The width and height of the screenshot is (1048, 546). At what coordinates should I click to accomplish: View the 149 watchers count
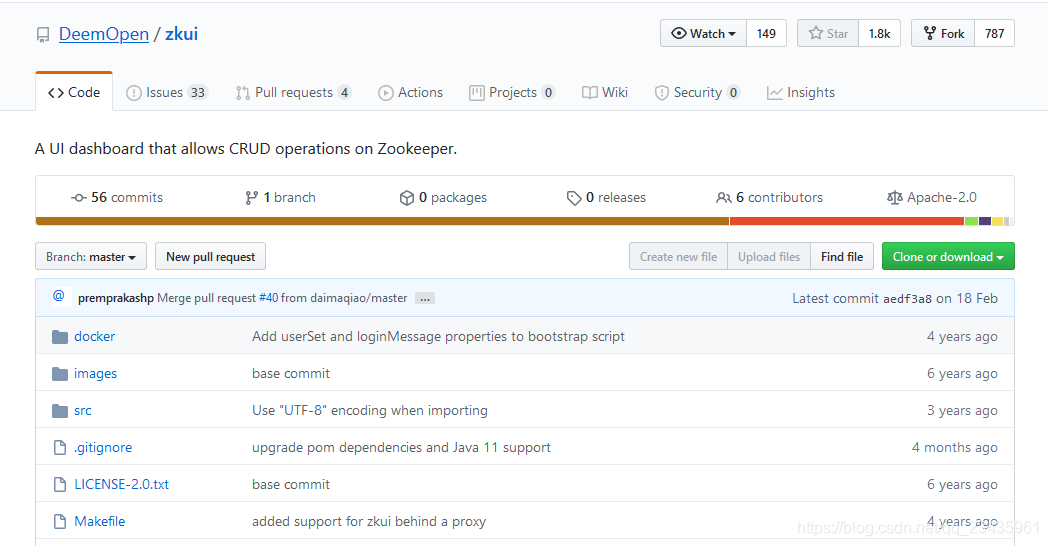(766, 33)
